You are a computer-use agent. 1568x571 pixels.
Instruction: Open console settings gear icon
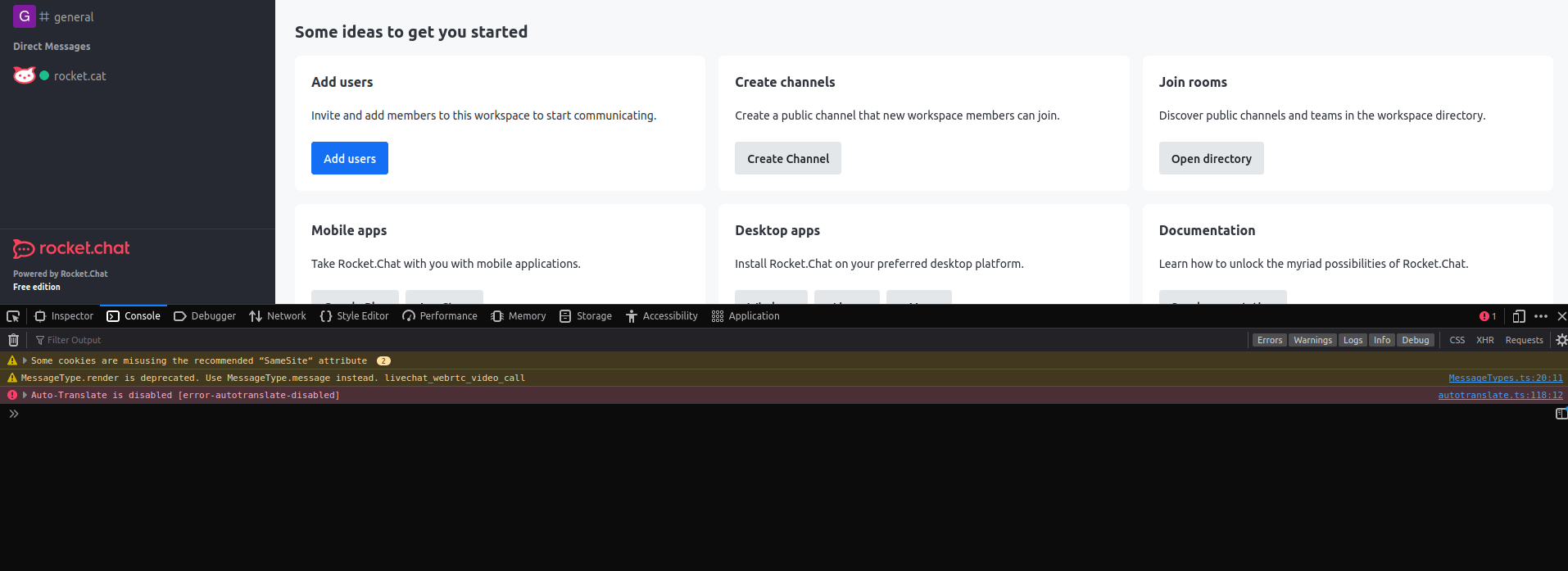point(1561,340)
